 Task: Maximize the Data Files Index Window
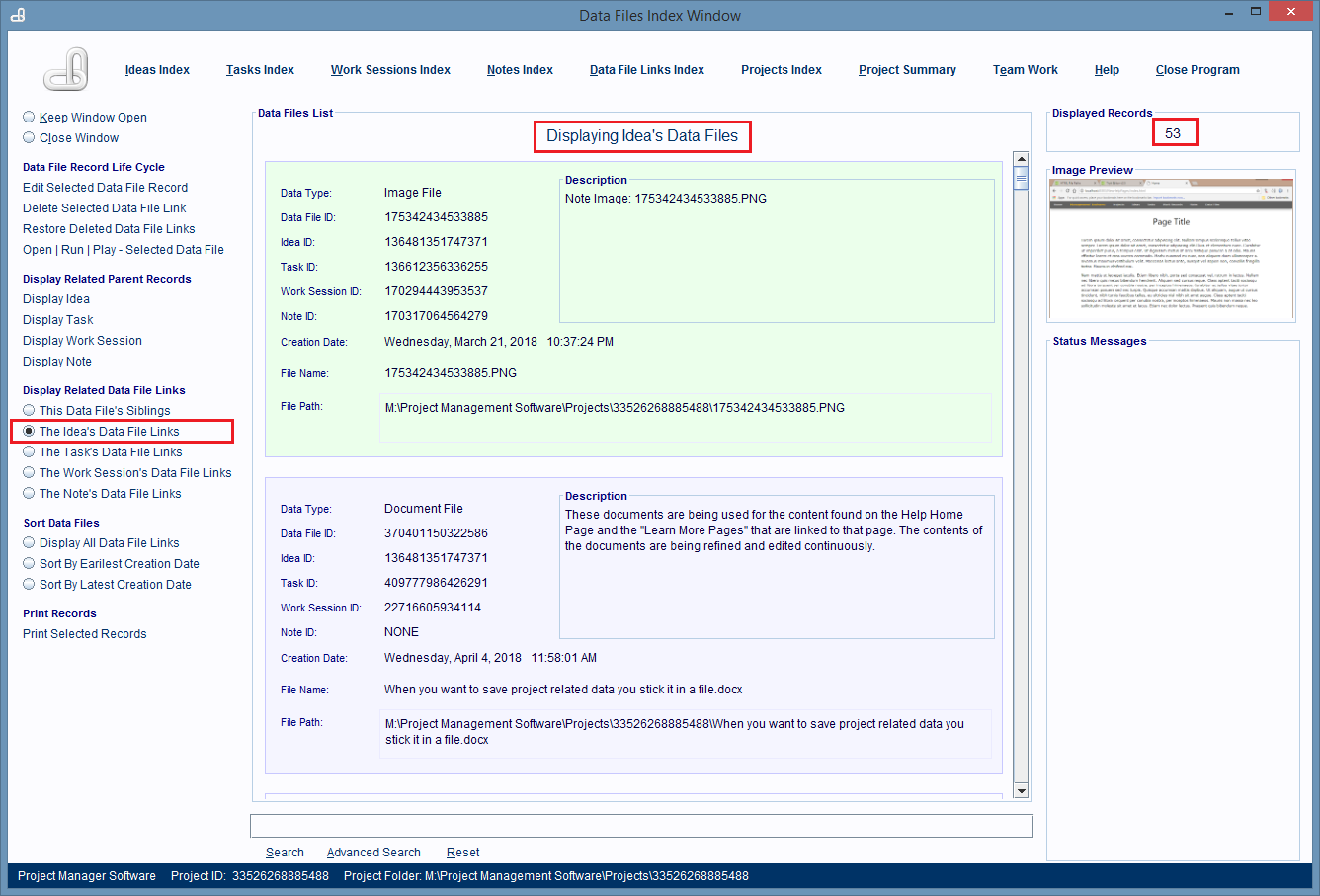(x=1255, y=12)
